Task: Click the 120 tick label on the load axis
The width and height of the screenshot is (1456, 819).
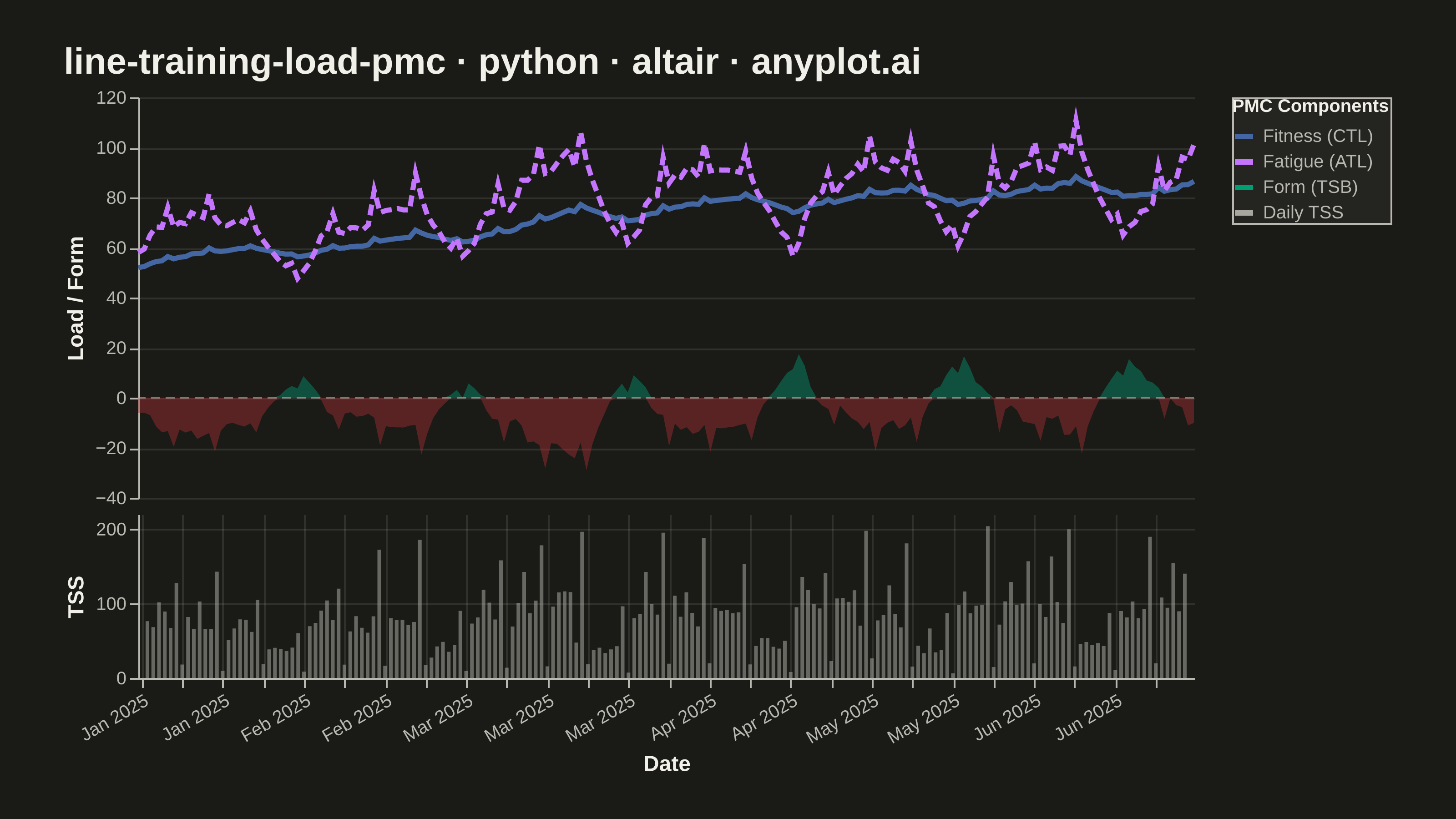Action: pos(111,98)
